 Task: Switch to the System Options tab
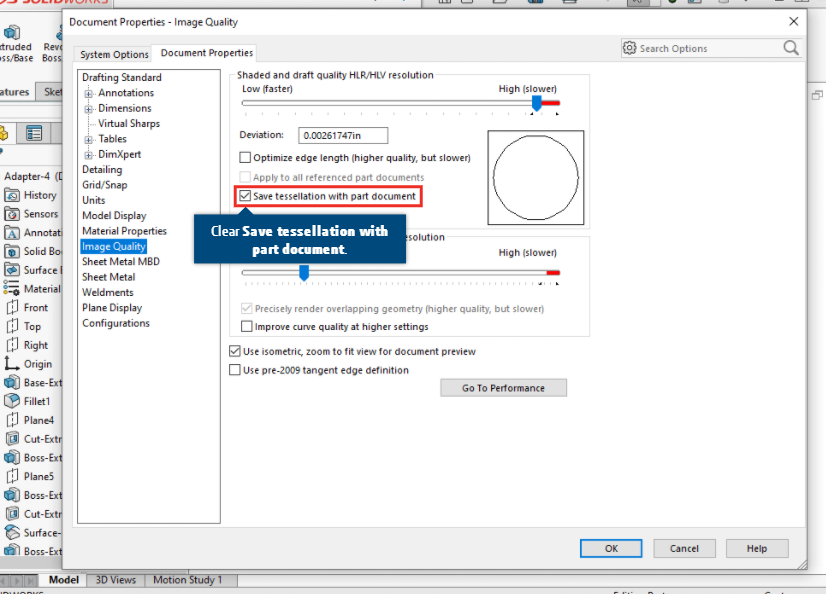[114, 54]
